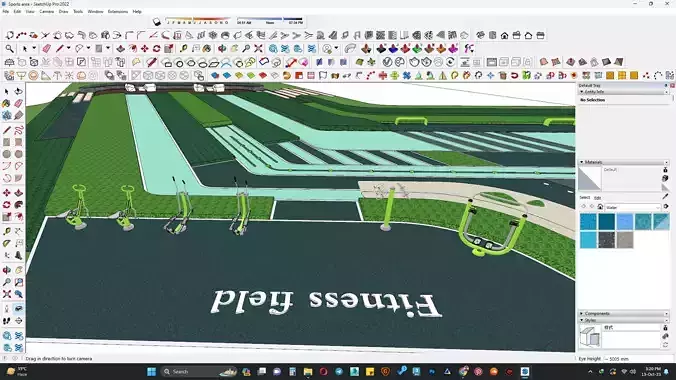676x380 pixels.
Task: Click the magnifier search icon in top toolbar
Action: pos(9,49)
